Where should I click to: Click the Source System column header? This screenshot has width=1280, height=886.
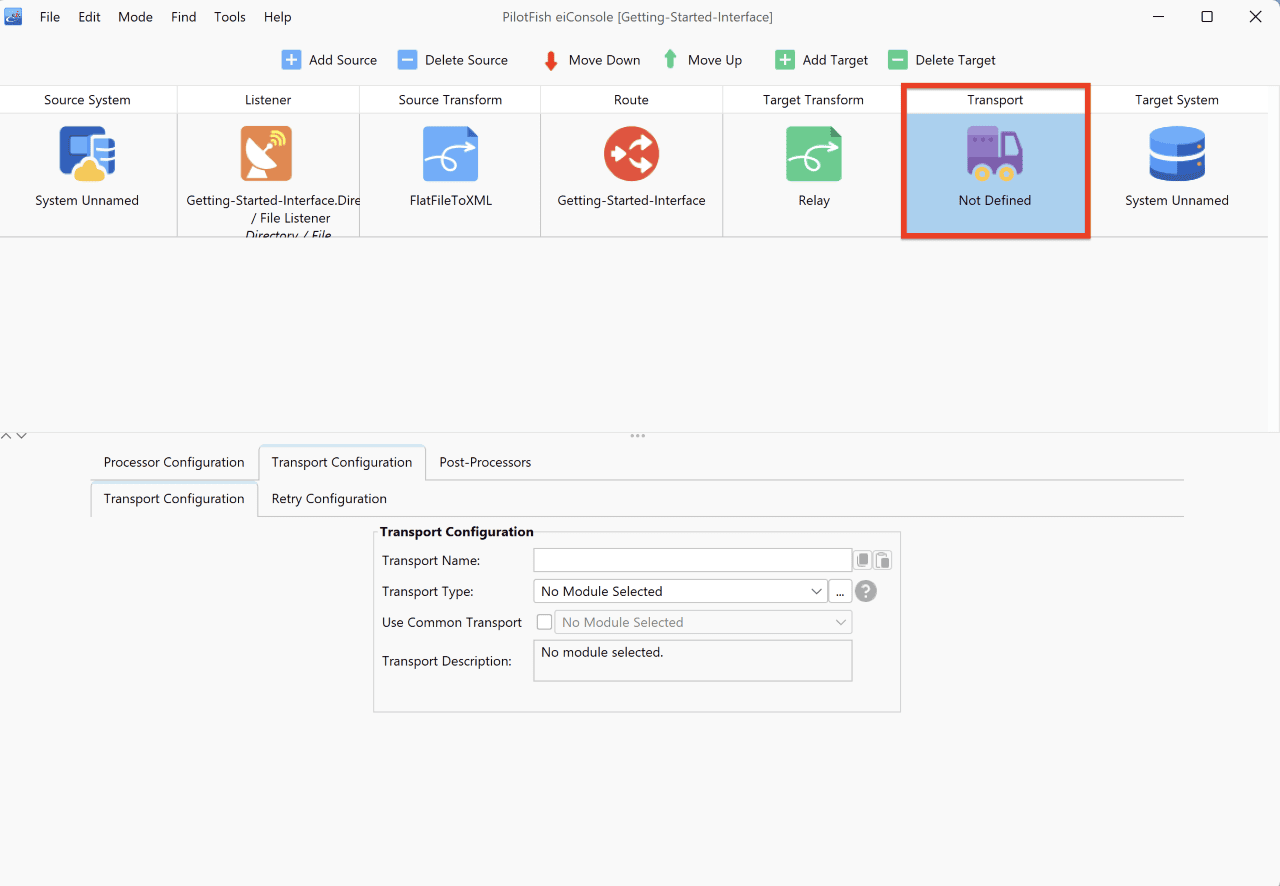(x=87, y=100)
